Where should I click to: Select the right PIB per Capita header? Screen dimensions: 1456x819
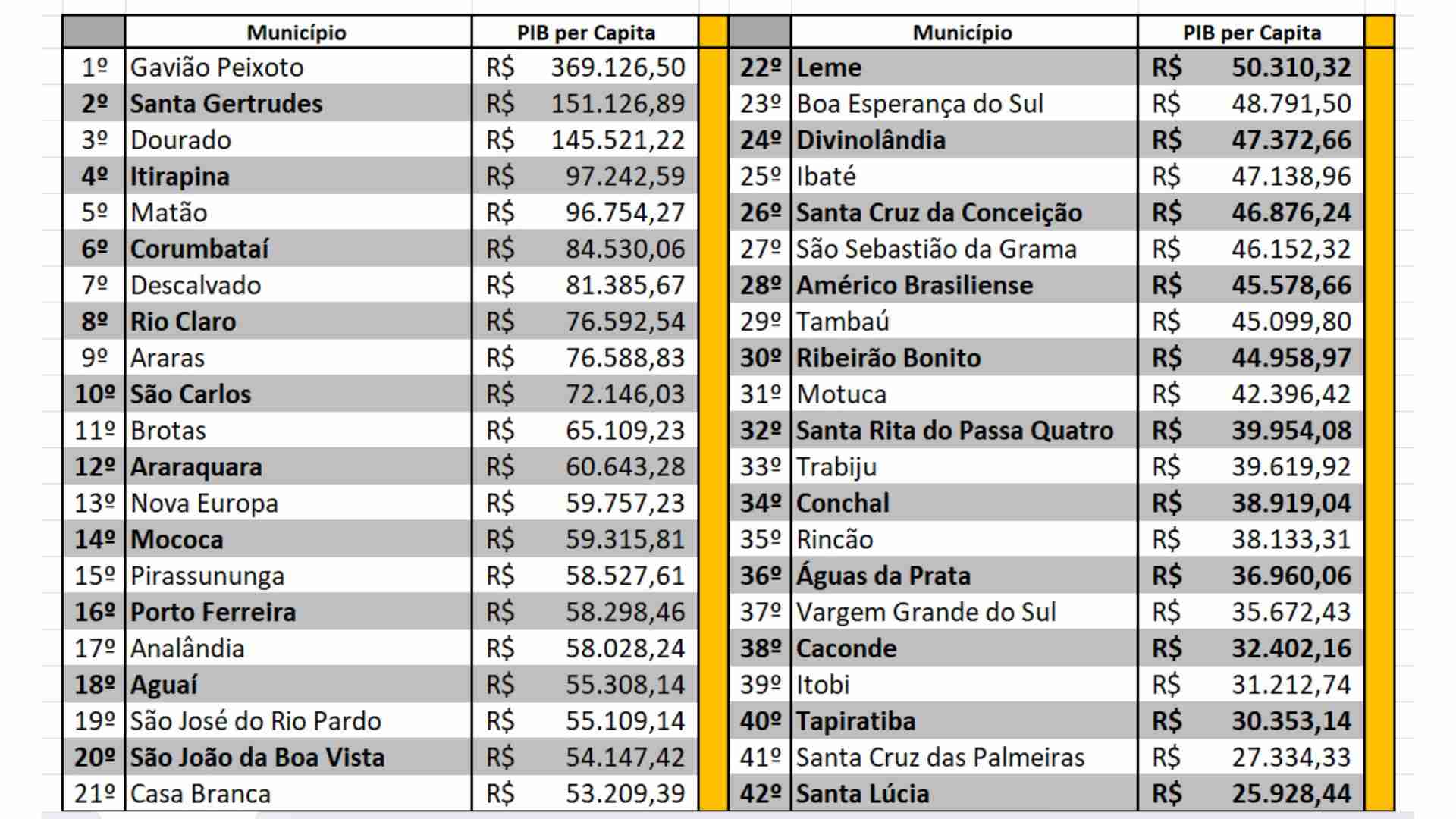pyautogui.click(x=1251, y=33)
